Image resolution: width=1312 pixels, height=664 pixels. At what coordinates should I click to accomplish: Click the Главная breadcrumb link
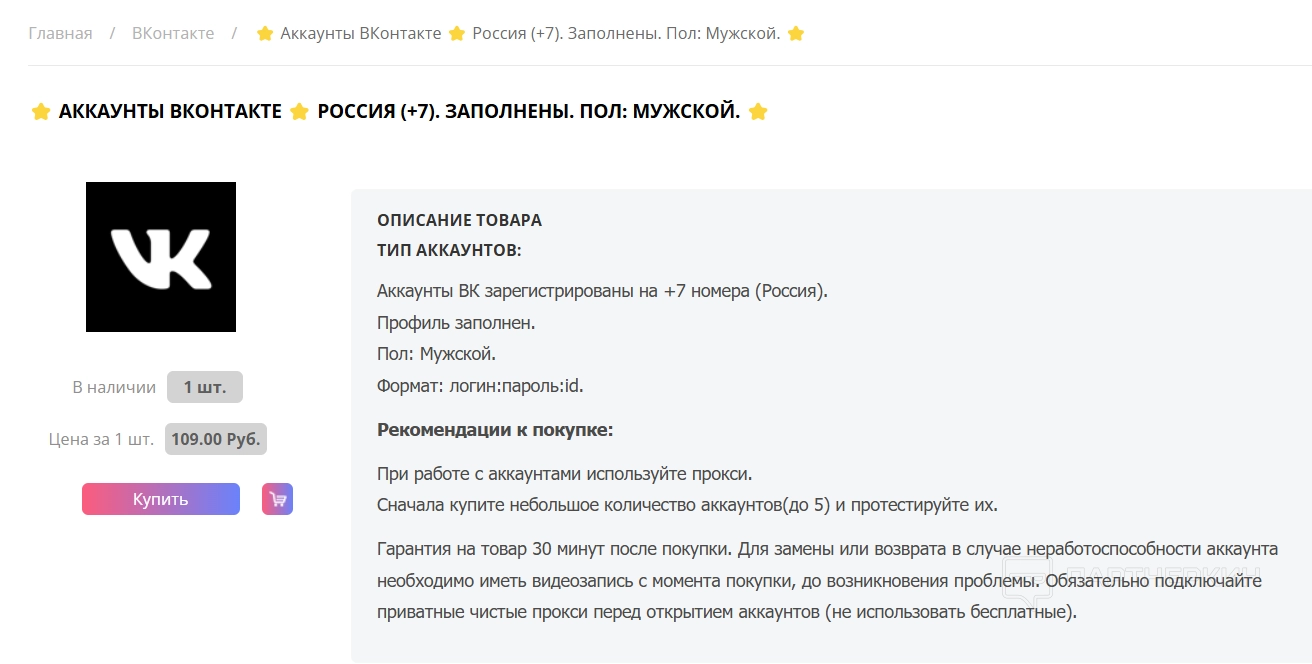(60, 34)
